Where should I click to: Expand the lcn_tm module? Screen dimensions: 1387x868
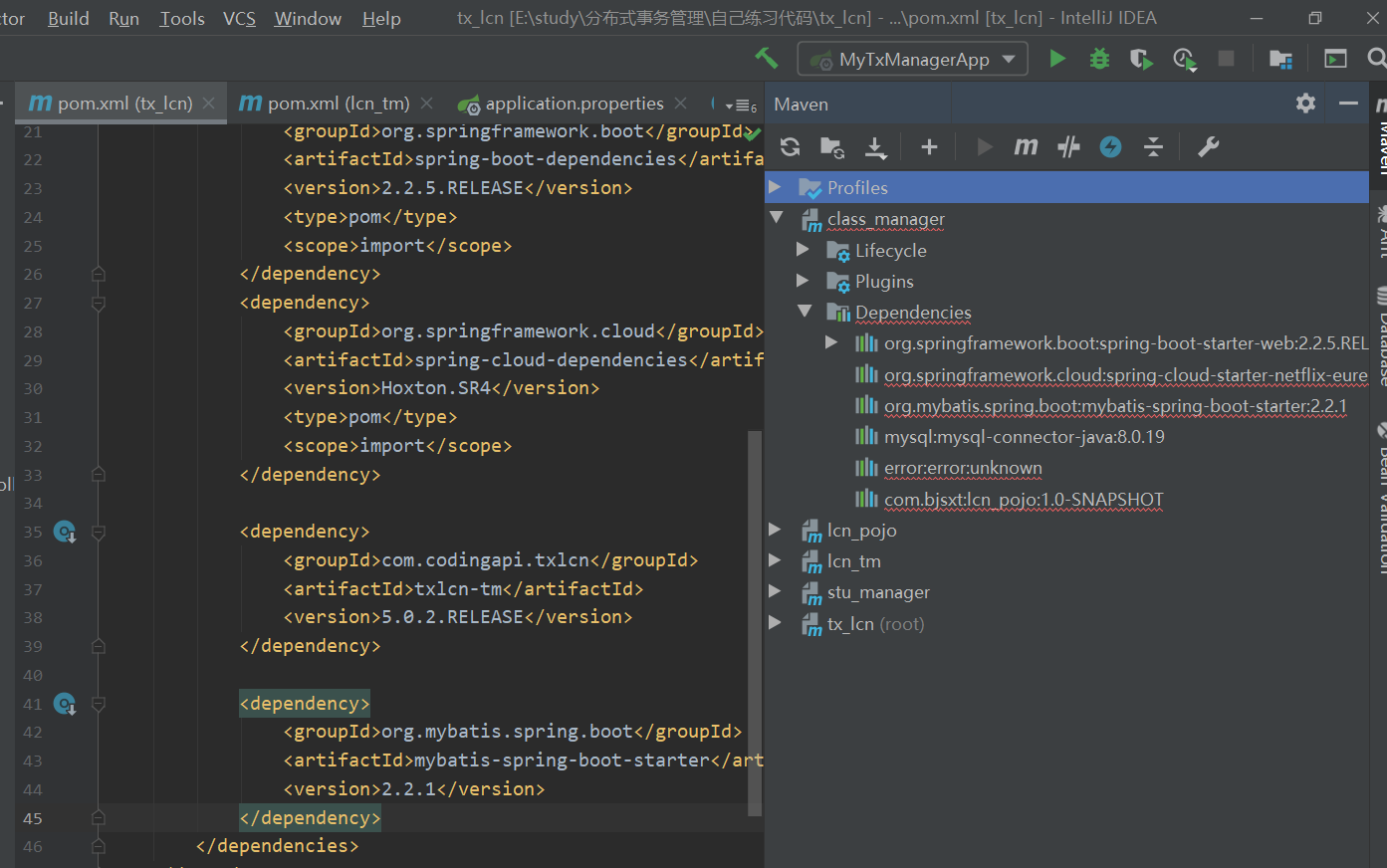(775, 560)
